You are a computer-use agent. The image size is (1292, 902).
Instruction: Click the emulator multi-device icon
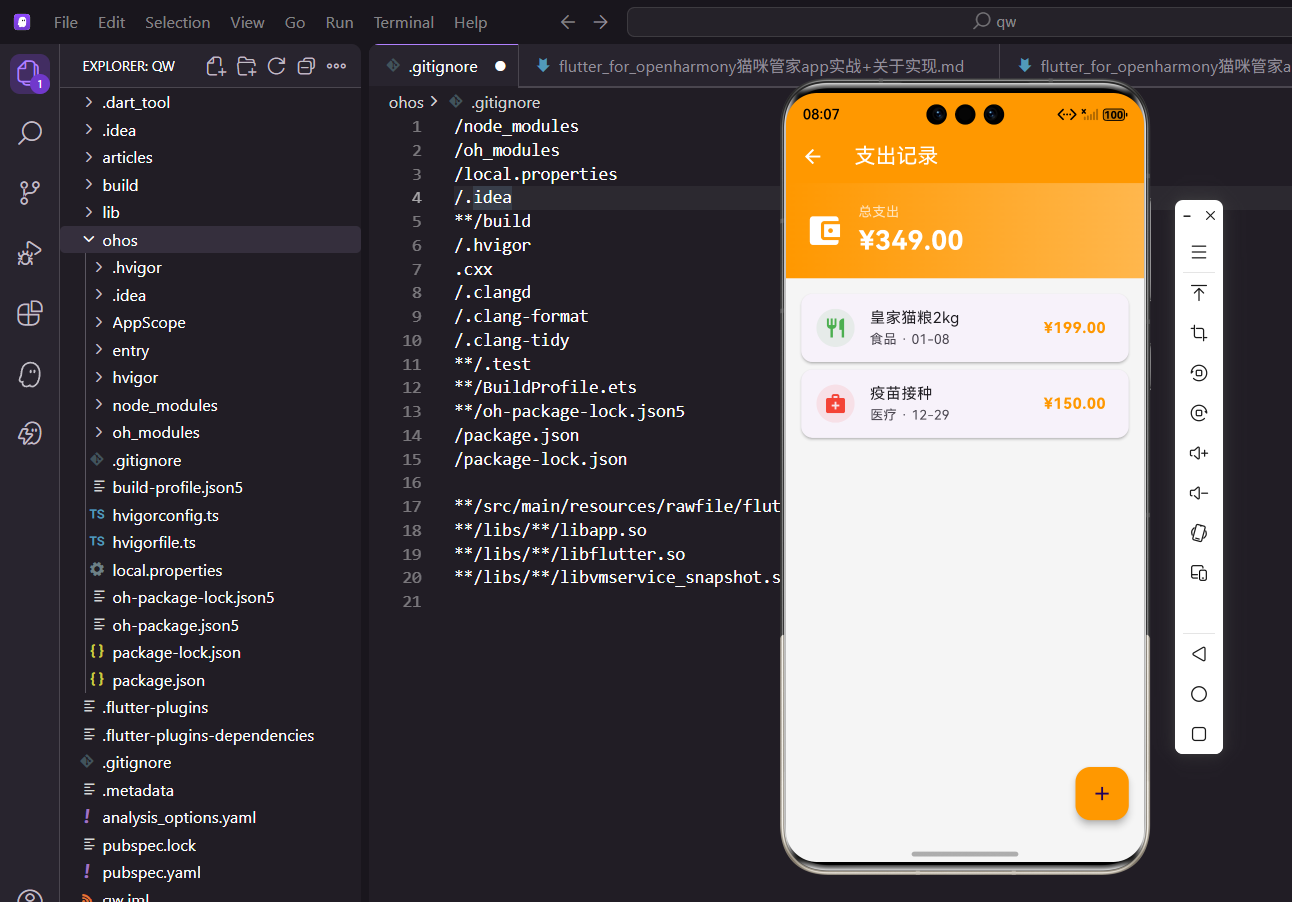1199,573
